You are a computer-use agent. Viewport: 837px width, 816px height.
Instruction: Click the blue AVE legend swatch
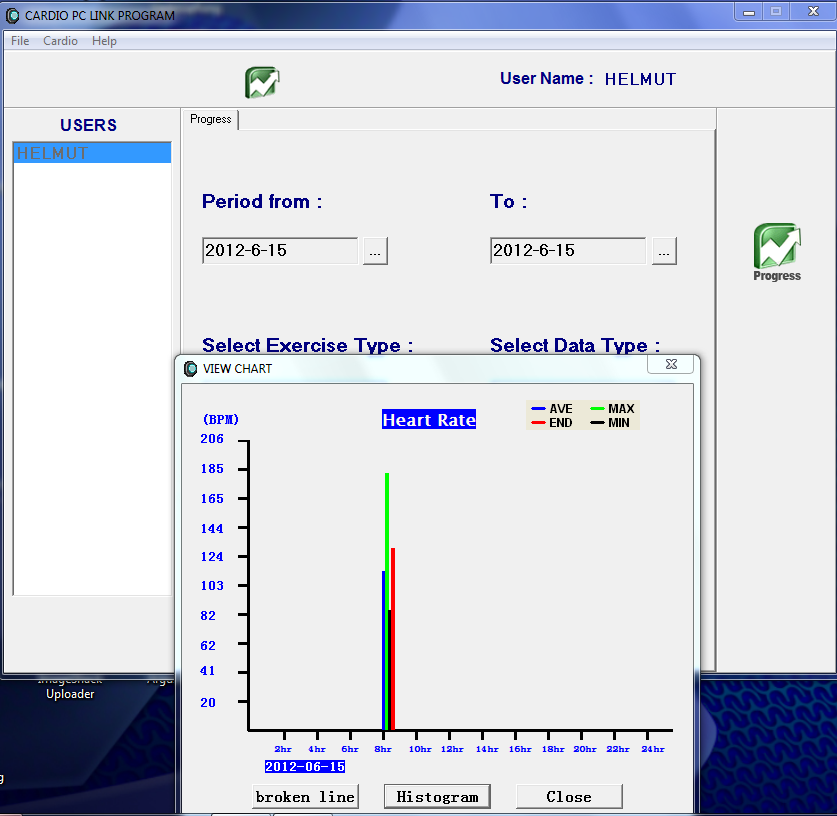click(x=538, y=409)
